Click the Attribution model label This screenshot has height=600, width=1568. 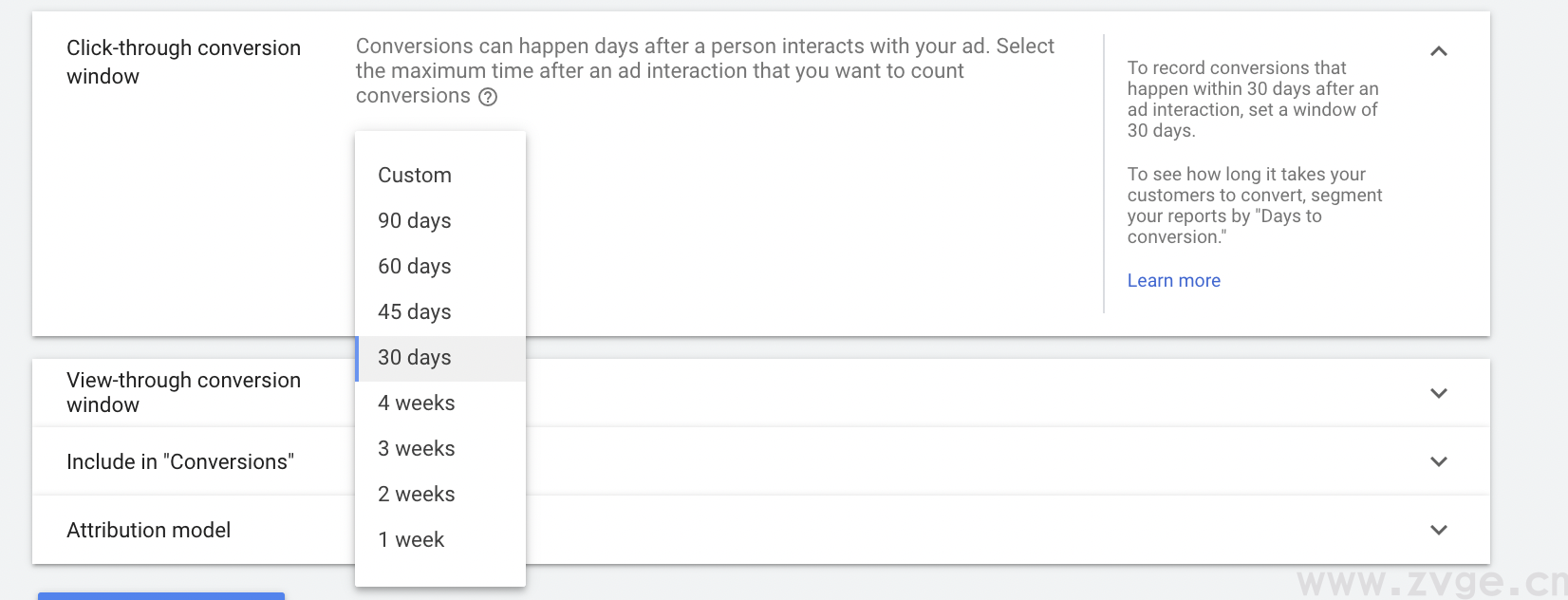pos(149,531)
